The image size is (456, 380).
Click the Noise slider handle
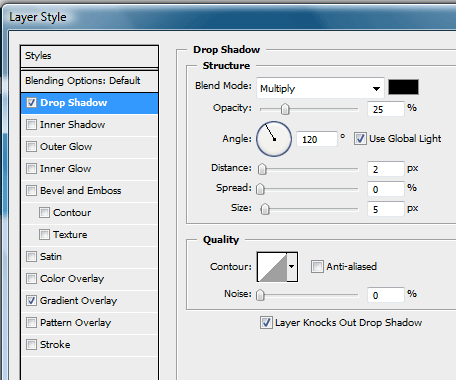(x=260, y=295)
